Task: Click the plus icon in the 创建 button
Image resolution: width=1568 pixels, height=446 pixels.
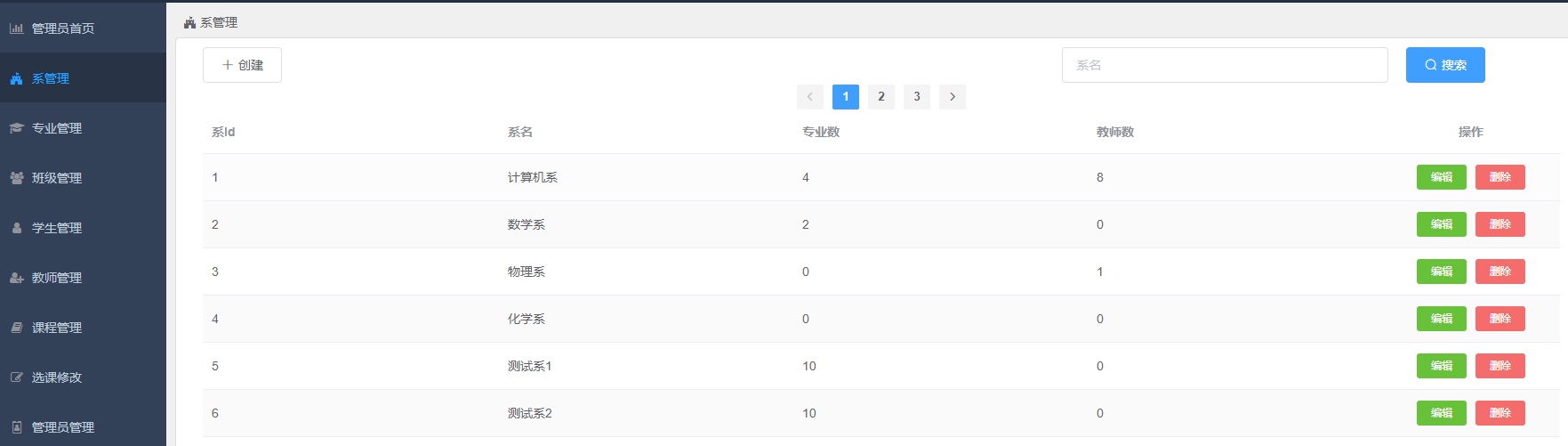Action: pyautogui.click(x=228, y=65)
